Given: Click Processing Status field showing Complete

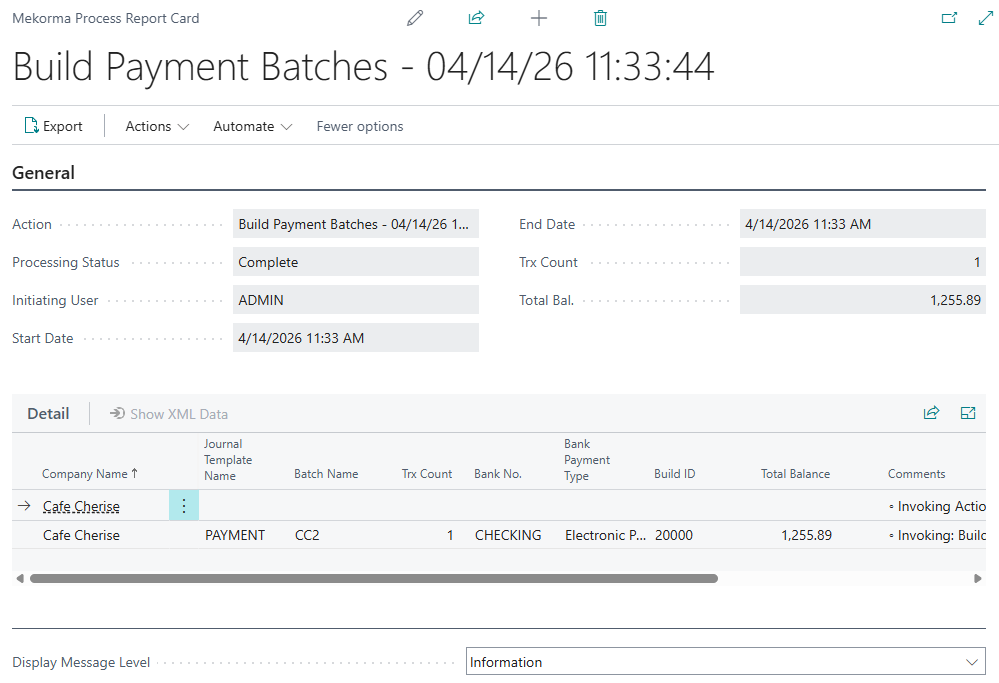Looking at the screenshot, I should coord(356,262).
